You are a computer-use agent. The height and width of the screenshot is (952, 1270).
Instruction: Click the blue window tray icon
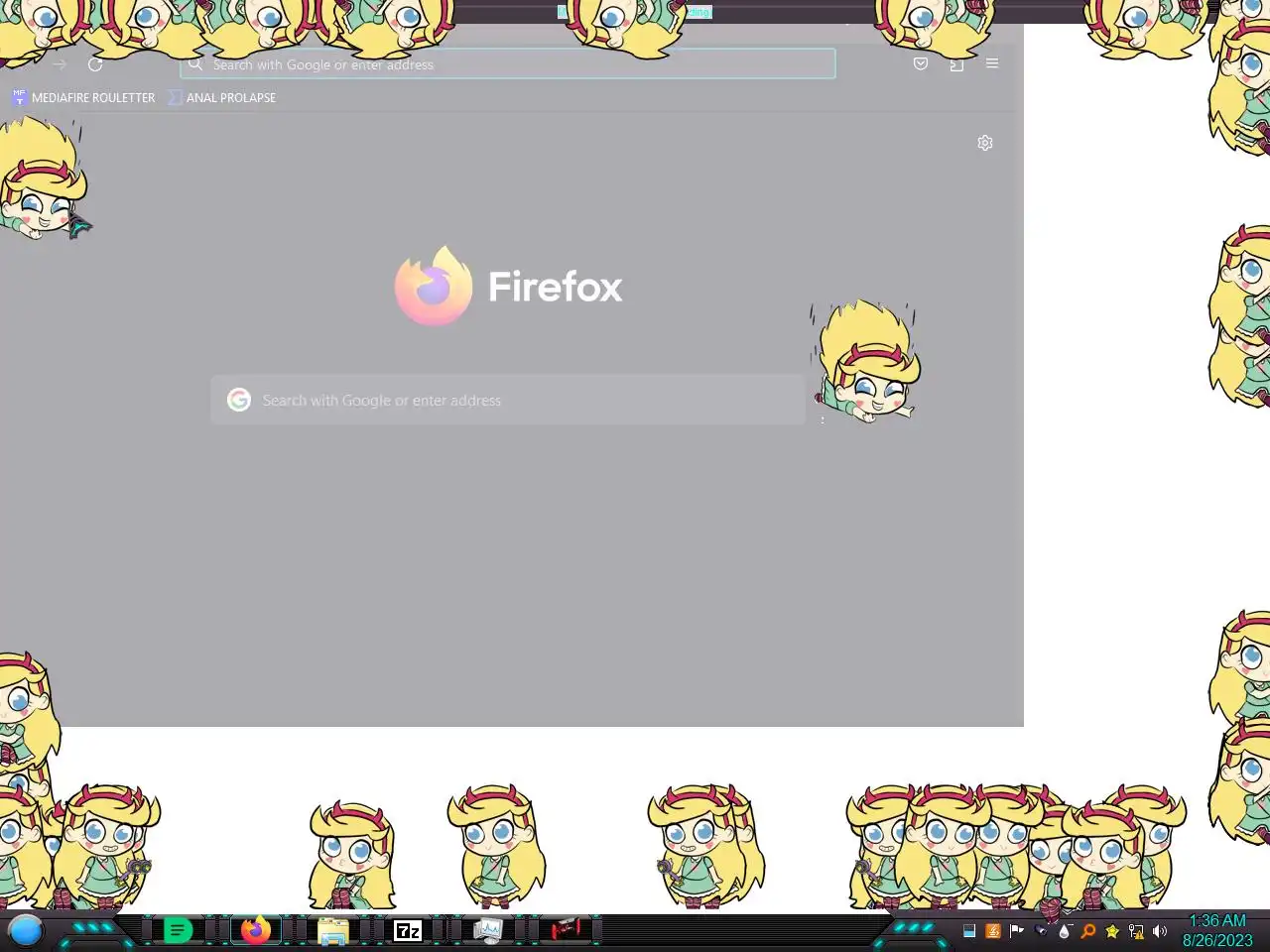coord(969,931)
